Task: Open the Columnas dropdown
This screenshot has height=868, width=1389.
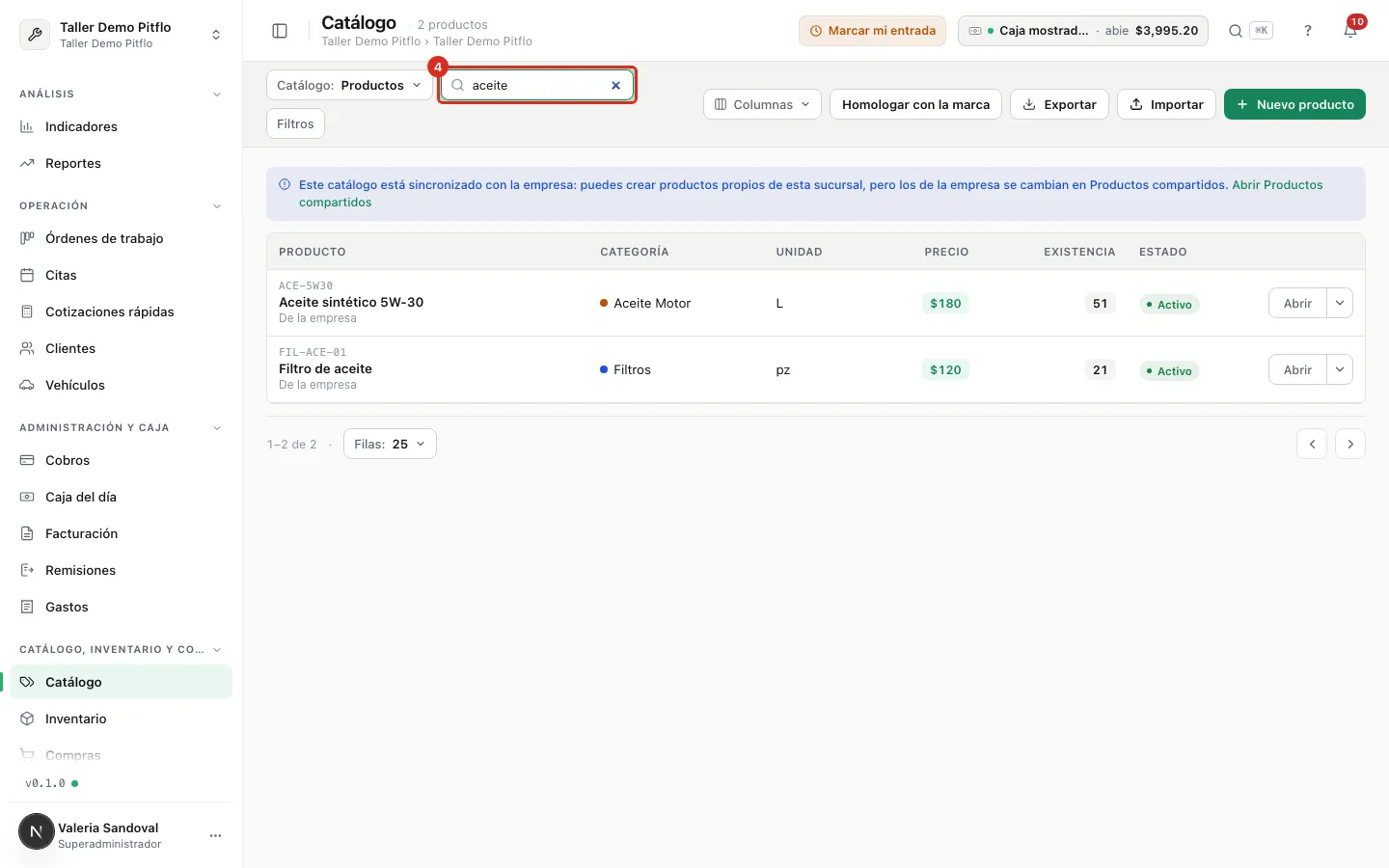Action: [x=762, y=104]
